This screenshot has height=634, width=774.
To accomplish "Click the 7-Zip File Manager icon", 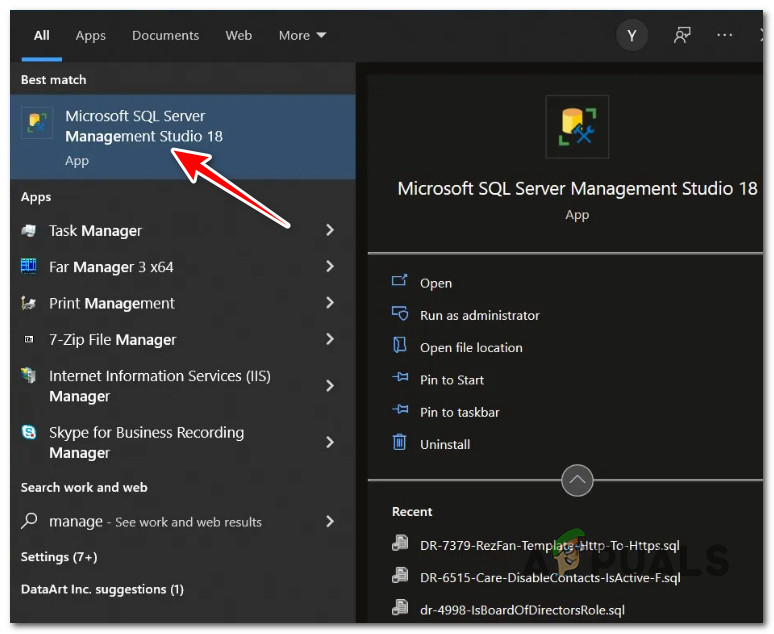I will (29, 339).
